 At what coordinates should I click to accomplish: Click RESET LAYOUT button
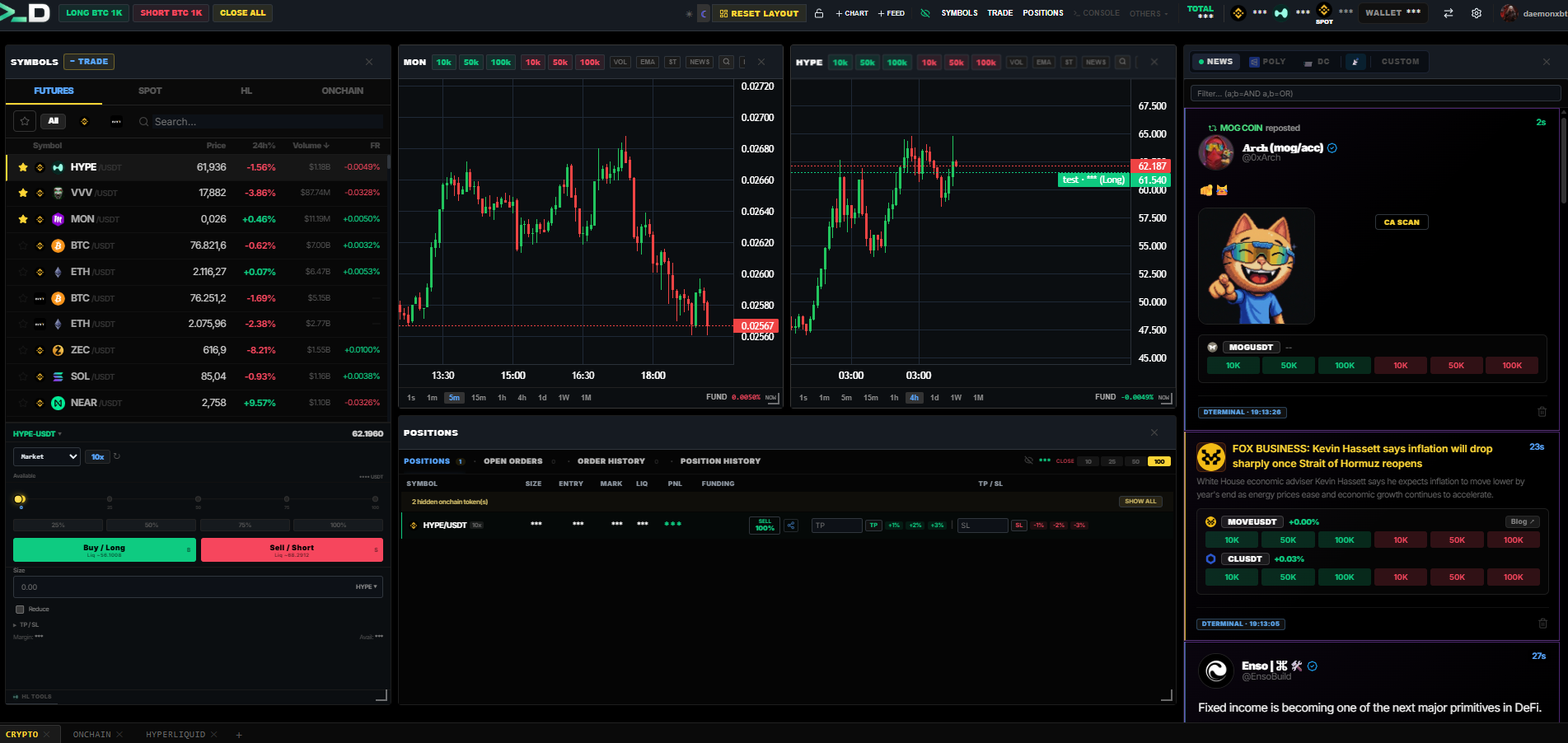[759, 13]
